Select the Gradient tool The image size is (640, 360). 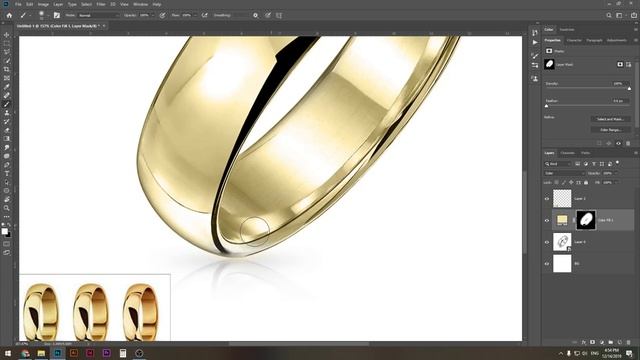pyautogui.click(x=7, y=139)
